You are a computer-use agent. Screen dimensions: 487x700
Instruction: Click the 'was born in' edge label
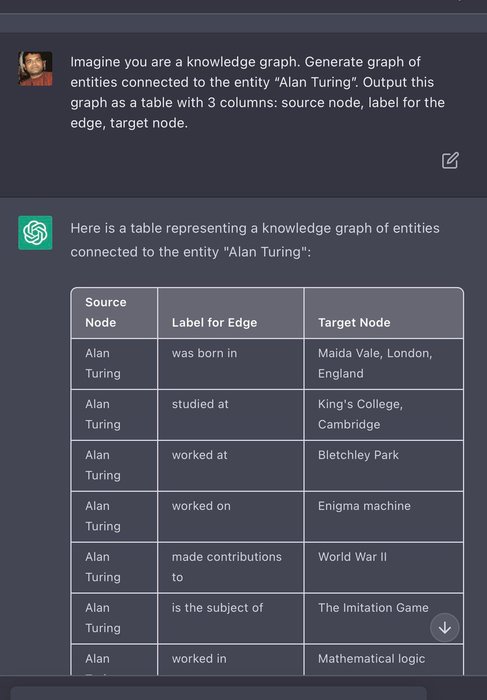pyautogui.click(x=204, y=353)
